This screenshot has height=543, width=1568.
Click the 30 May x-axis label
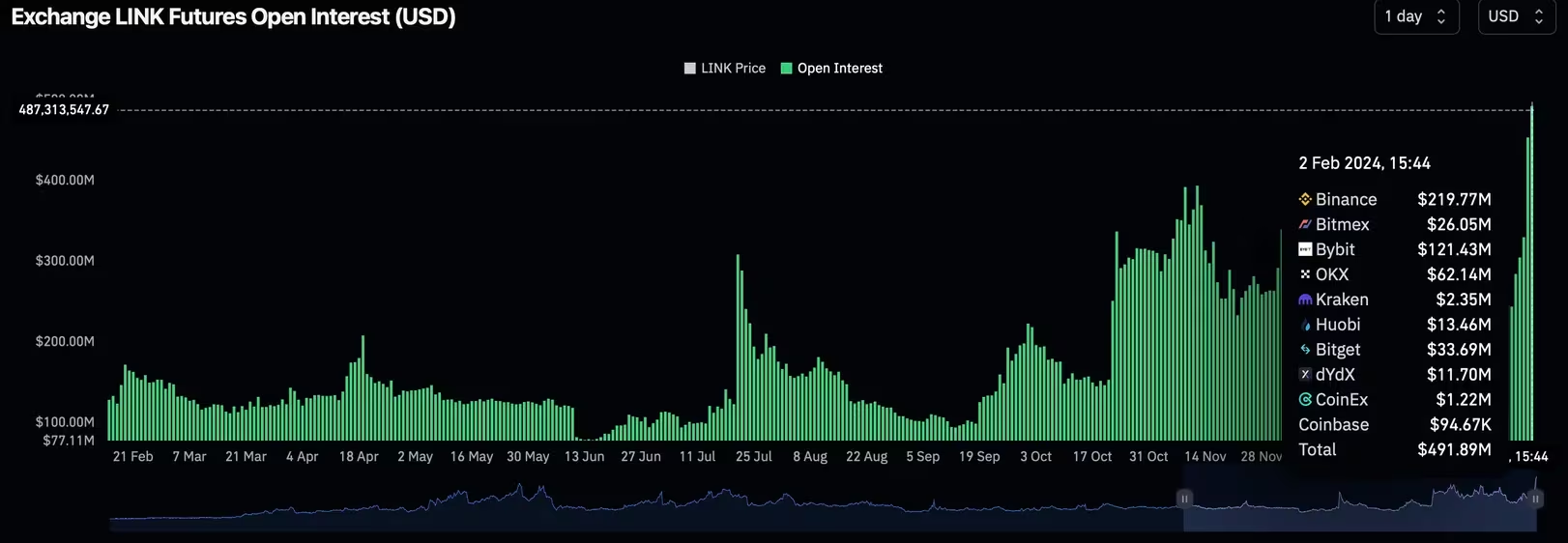tap(528, 457)
